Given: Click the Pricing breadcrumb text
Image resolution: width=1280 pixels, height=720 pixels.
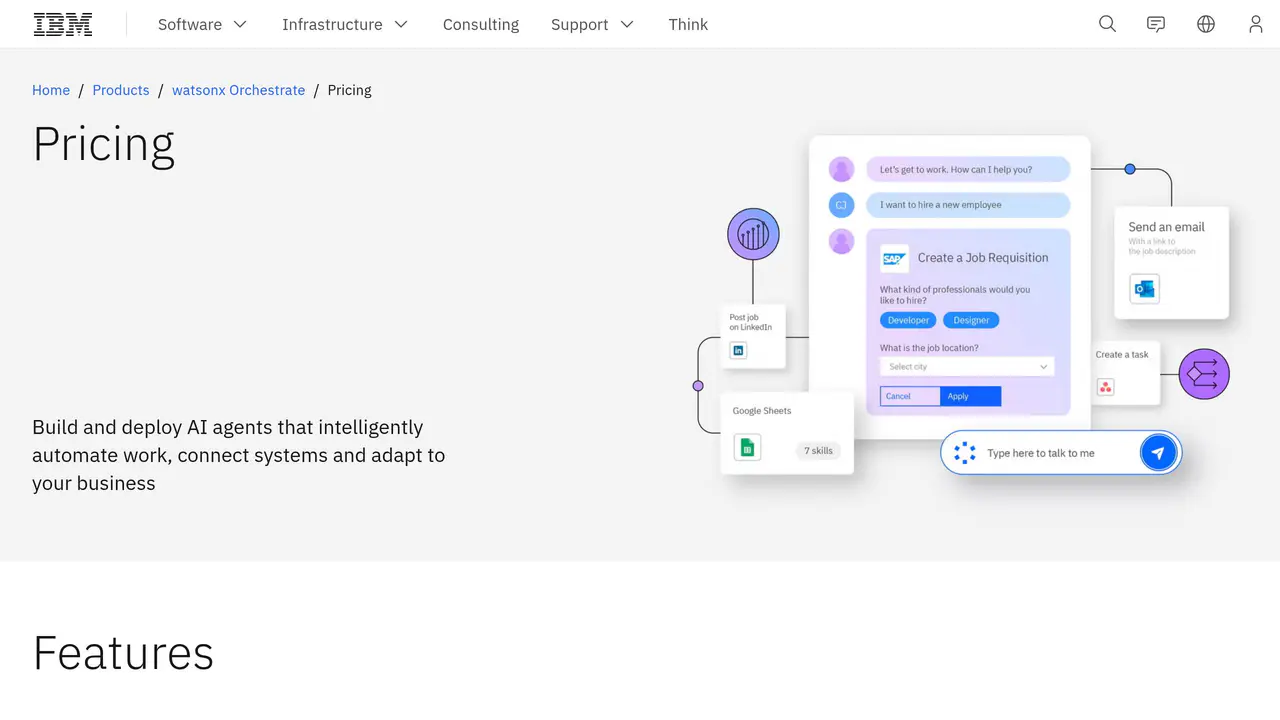Looking at the screenshot, I should pyautogui.click(x=350, y=90).
